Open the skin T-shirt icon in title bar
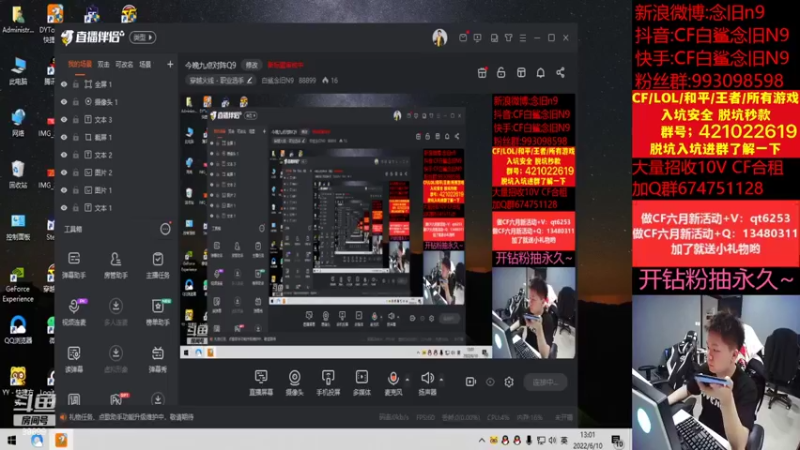 click(x=509, y=37)
